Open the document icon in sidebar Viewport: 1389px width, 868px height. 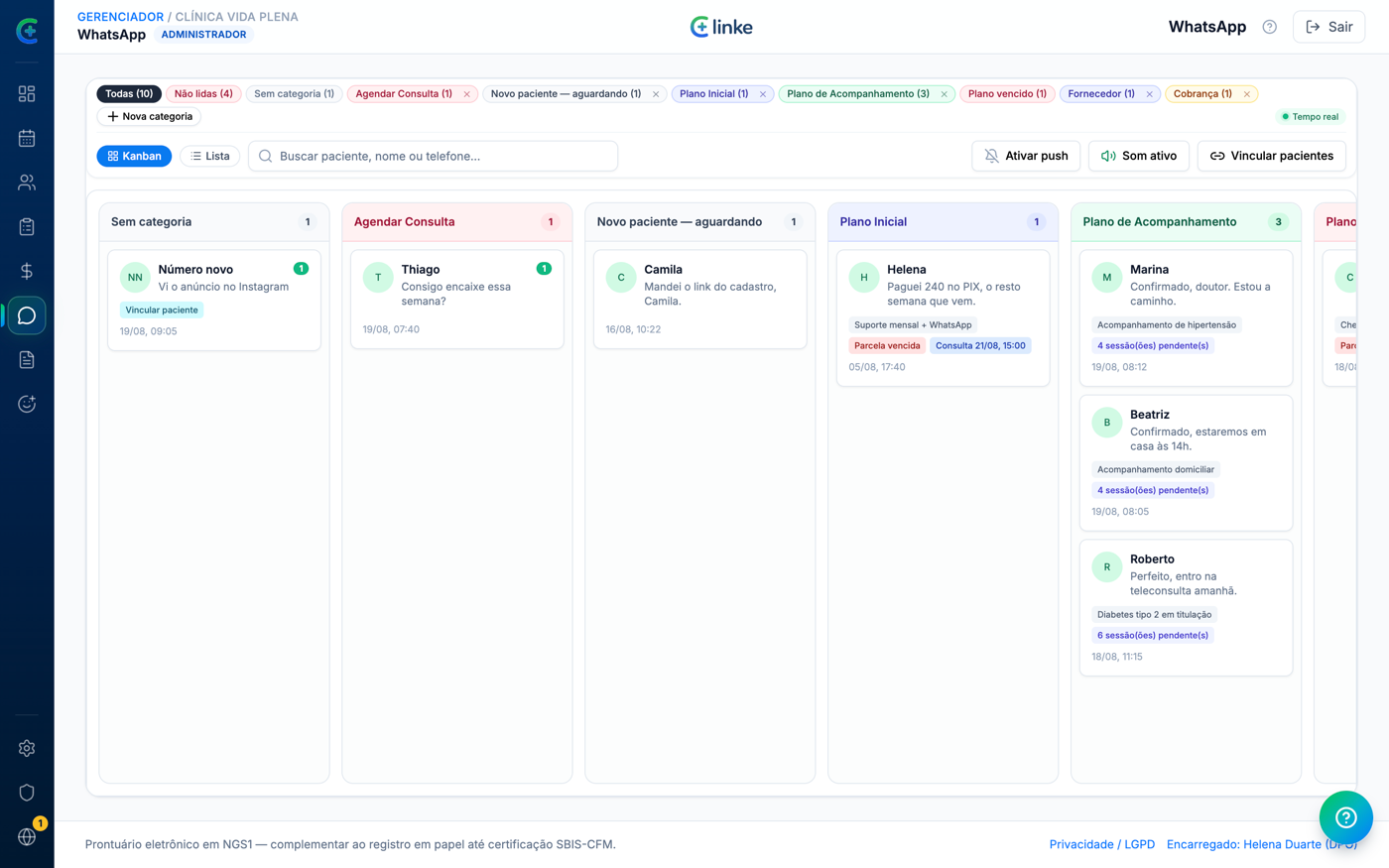(x=27, y=360)
